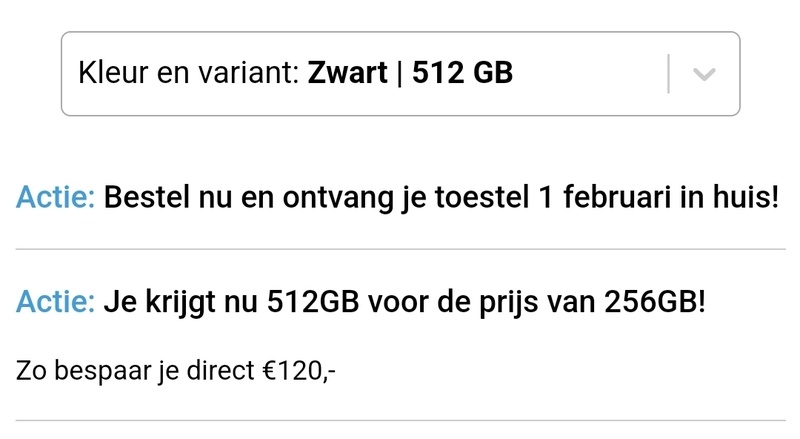This screenshot has width=800, height=439.
Task: Click the divider line below the savings text
Action: pos(400,420)
